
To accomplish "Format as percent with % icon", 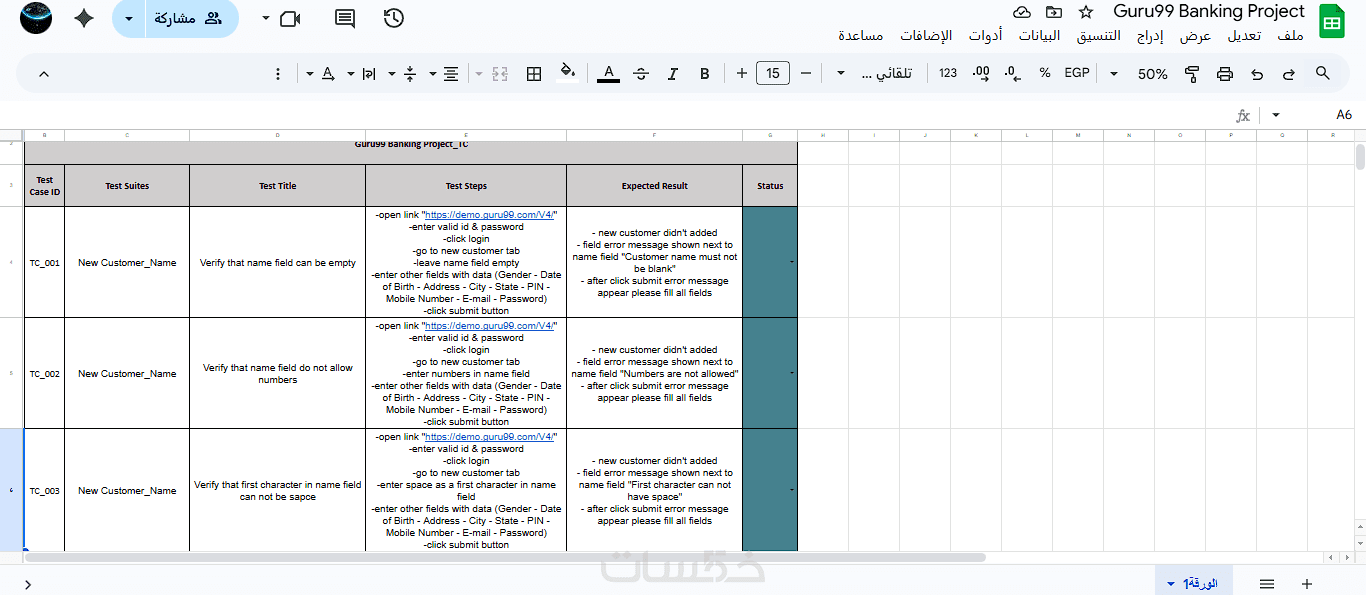I will [1045, 73].
